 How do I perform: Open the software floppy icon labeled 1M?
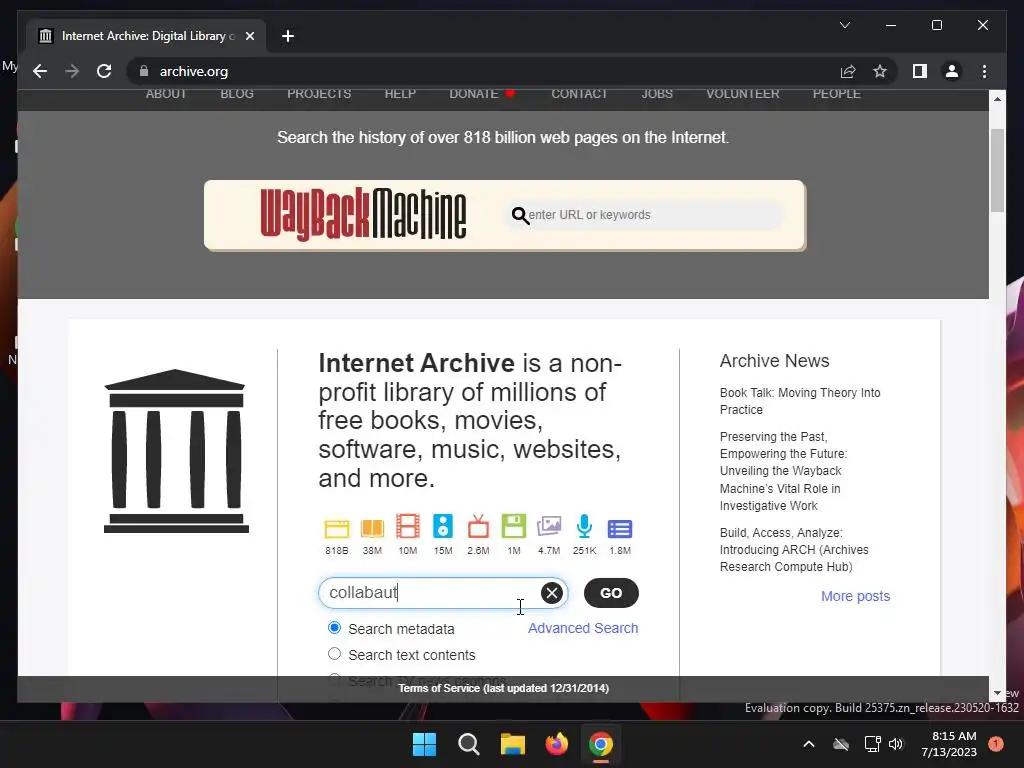click(514, 526)
